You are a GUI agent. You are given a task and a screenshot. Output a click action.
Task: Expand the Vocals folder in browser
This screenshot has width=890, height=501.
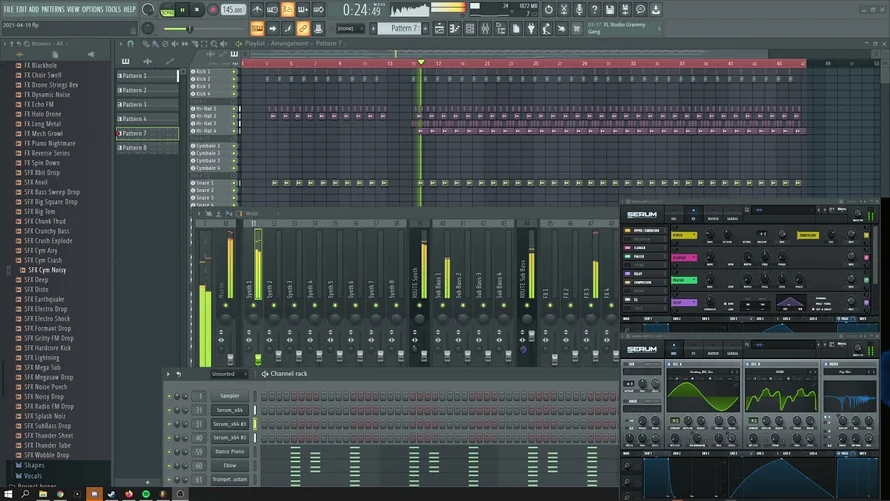34,475
